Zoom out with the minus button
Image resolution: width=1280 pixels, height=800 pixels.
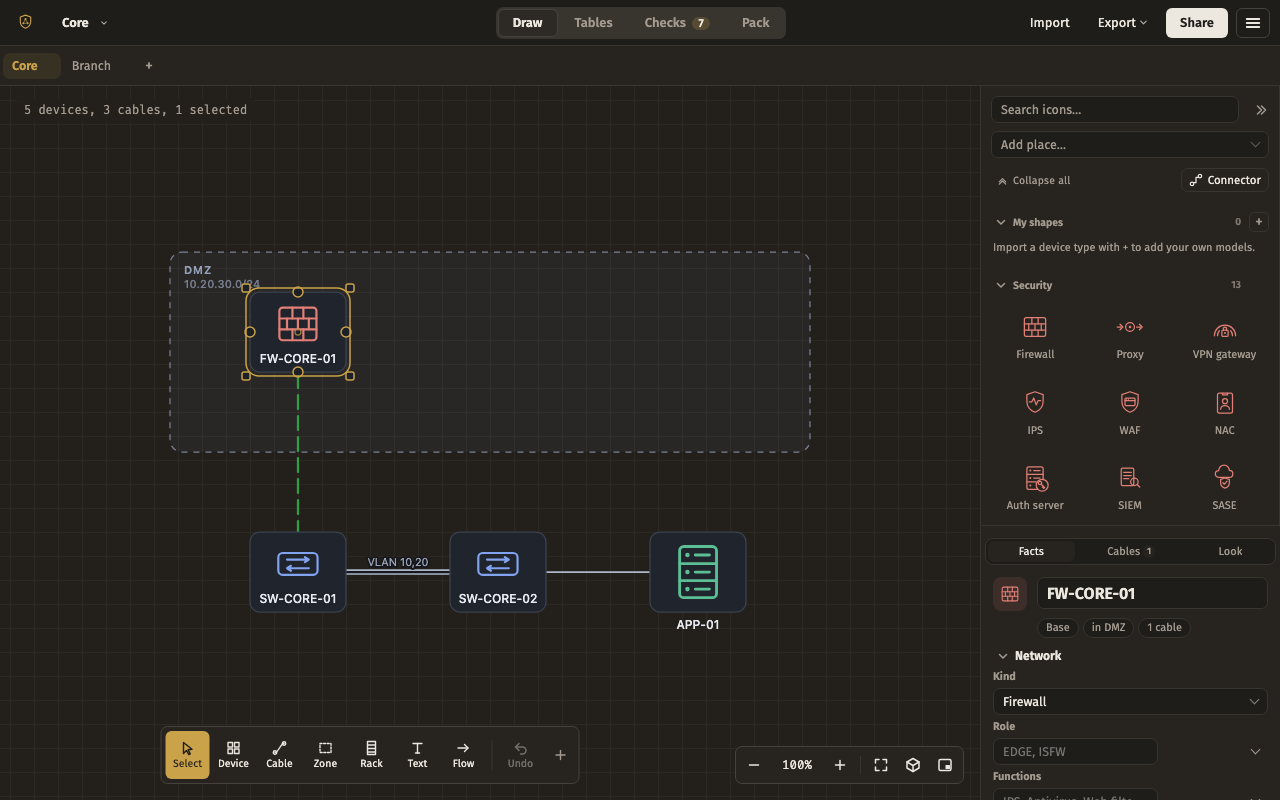point(754,765)
